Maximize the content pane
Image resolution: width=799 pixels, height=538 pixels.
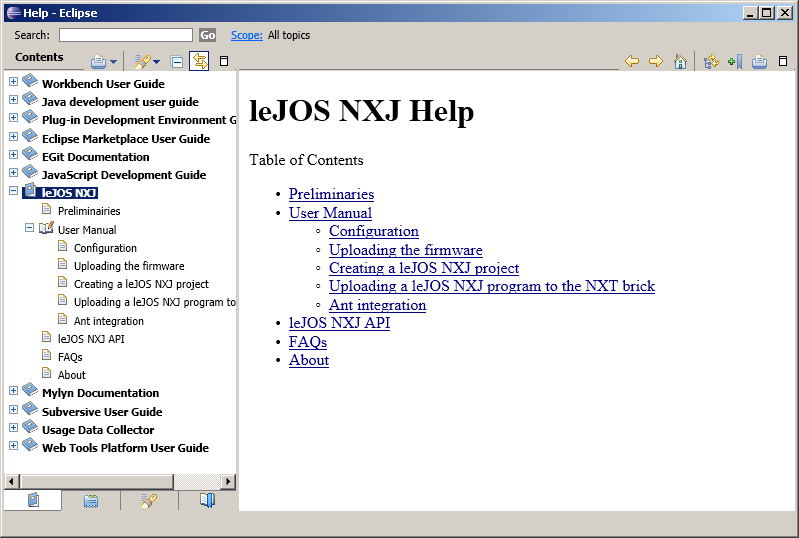[783, 61]
